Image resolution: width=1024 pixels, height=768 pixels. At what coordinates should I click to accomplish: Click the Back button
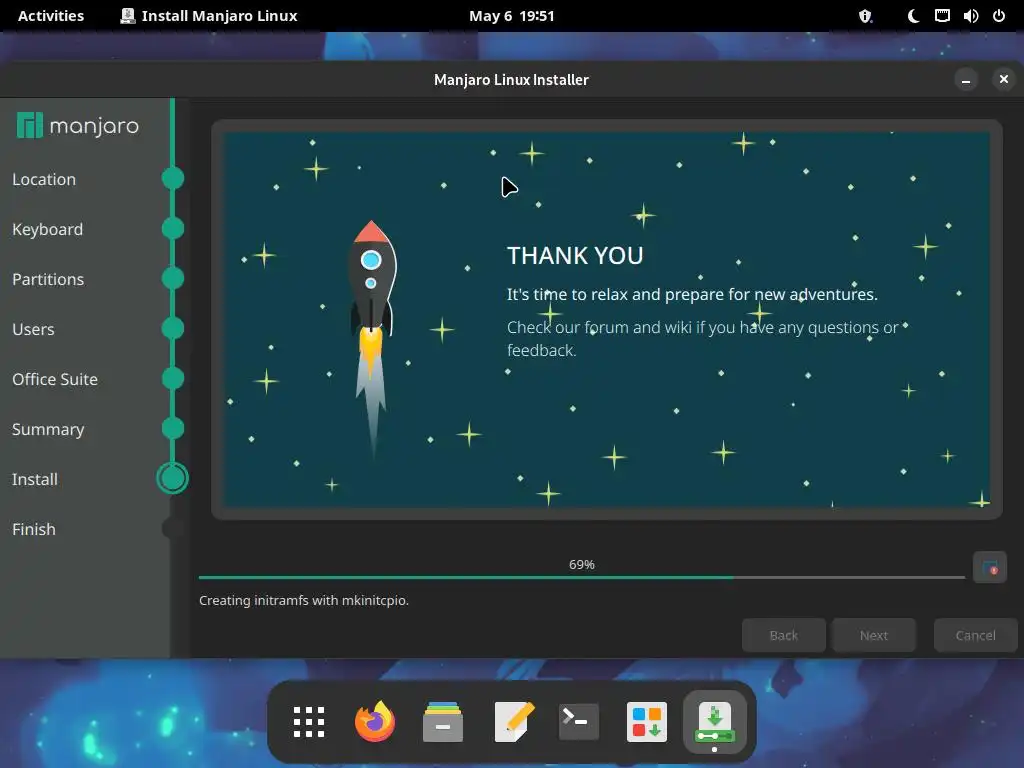(x=784, y=635)
